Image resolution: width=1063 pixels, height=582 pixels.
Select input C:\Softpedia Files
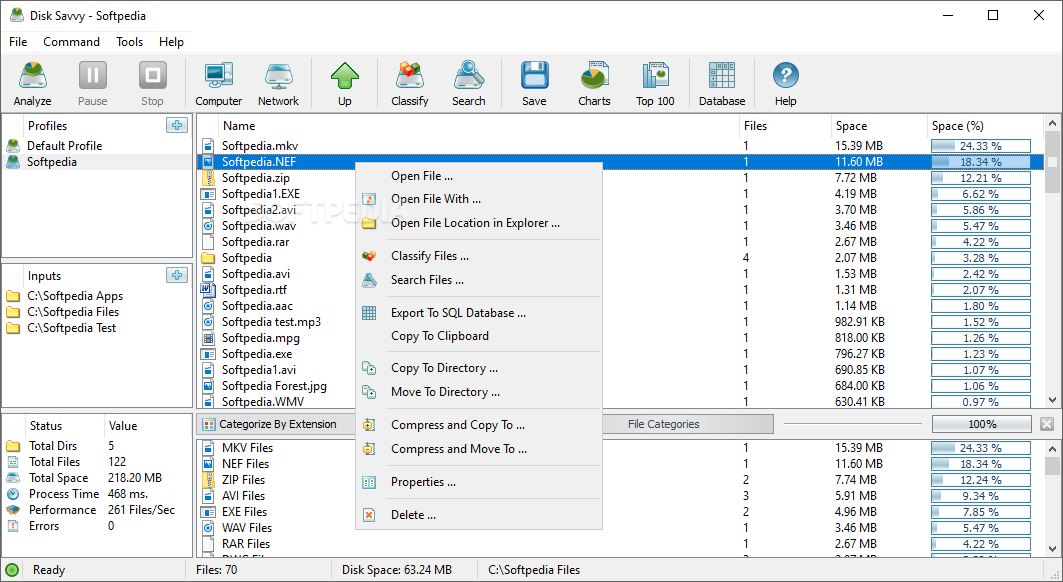click(73, 311)
